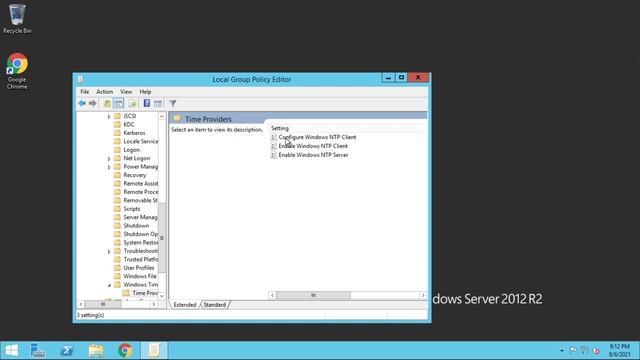Toggle the Show/Hide Console Tree icon
Image resolution: width=640 pixels, height=360 pixels.
click(119, 104)
